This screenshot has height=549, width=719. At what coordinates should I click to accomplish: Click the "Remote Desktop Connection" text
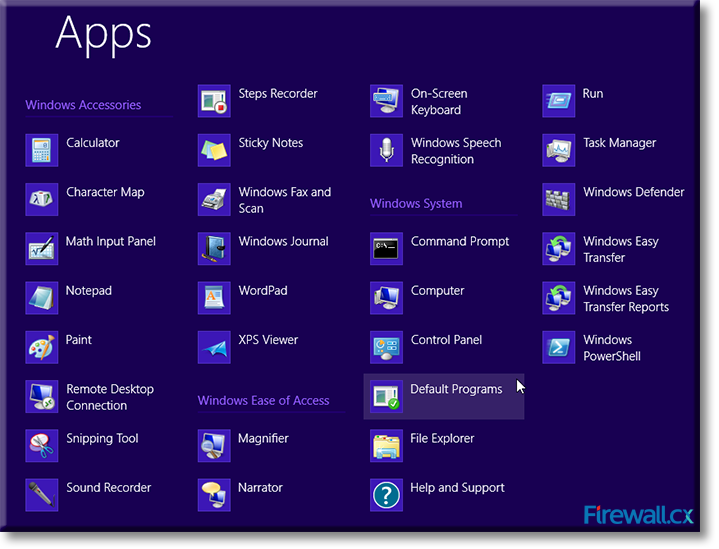pyautogui.click(x=110, y=397)
